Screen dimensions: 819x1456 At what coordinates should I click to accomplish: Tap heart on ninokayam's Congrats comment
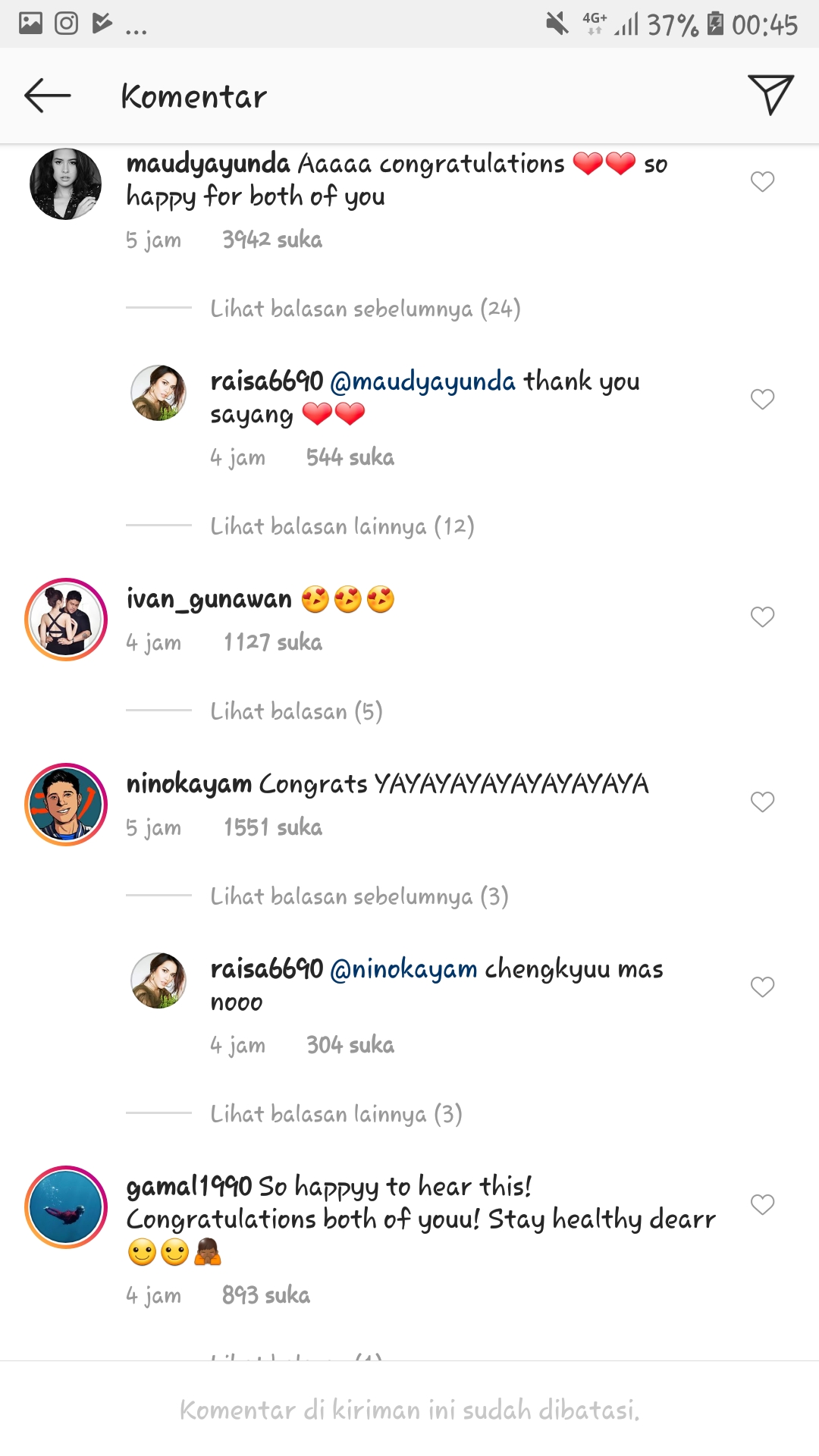[762, 802]
